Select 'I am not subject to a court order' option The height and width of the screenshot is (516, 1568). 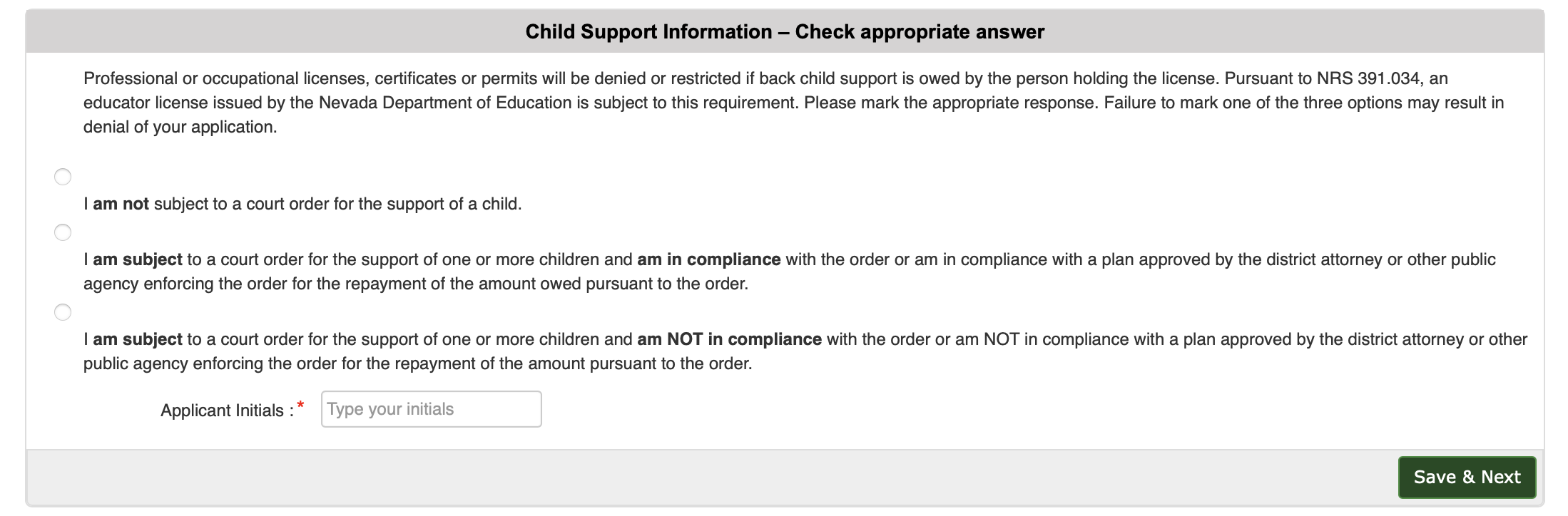(x=63, y=176)
